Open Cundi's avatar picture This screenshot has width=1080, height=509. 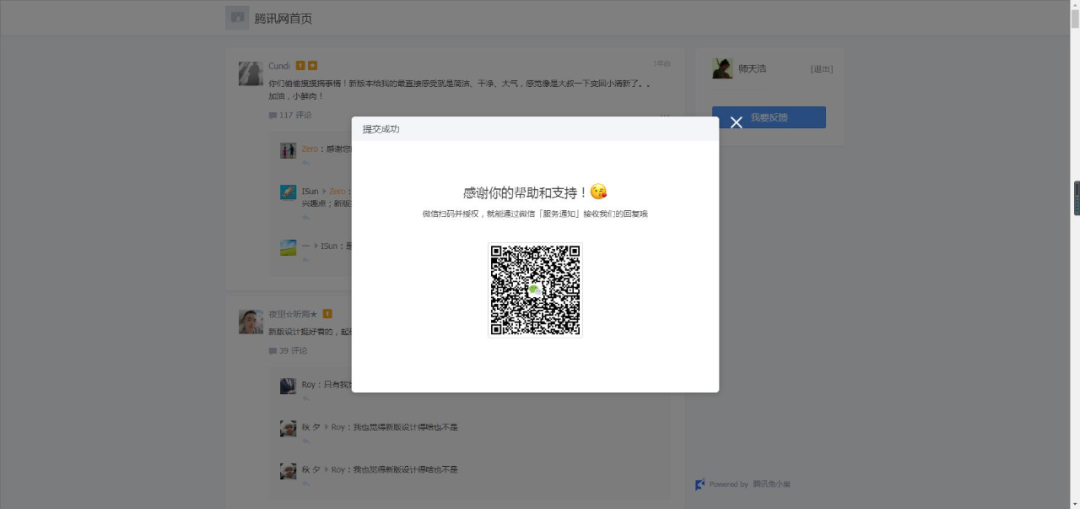click(251, 73)
